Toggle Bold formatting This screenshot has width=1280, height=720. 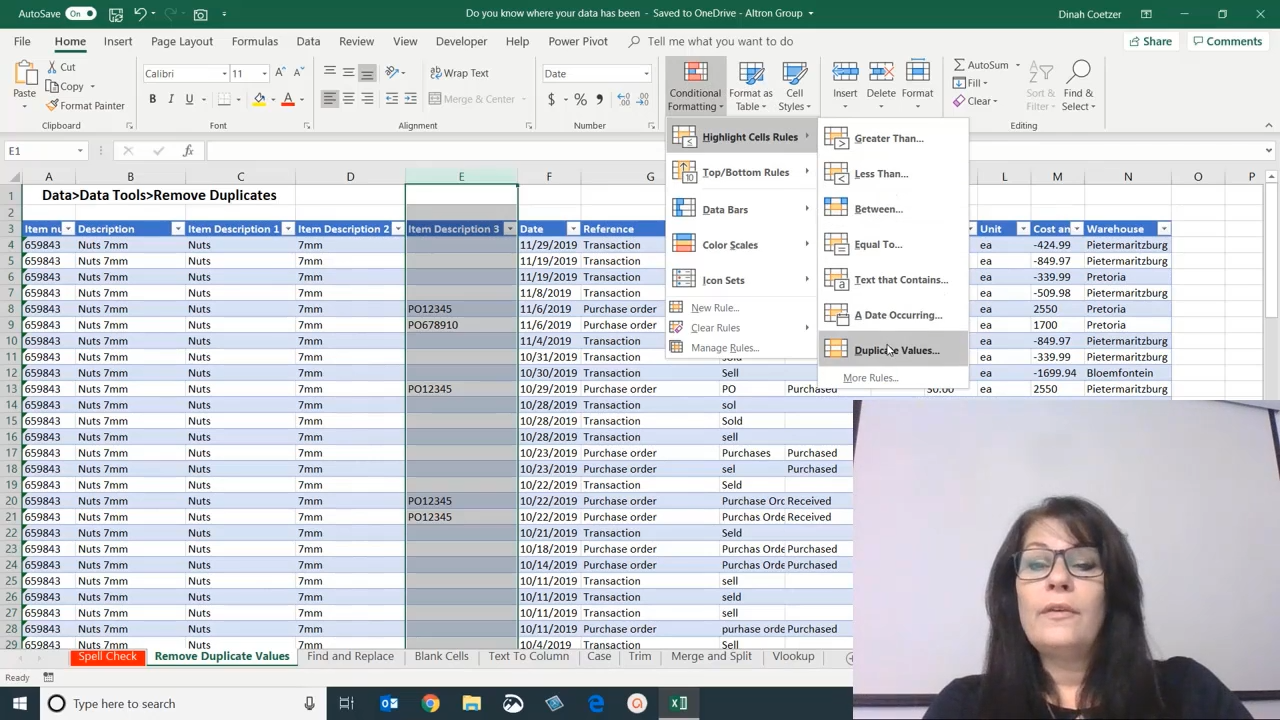pyautogui.click(x=152, y=99)
